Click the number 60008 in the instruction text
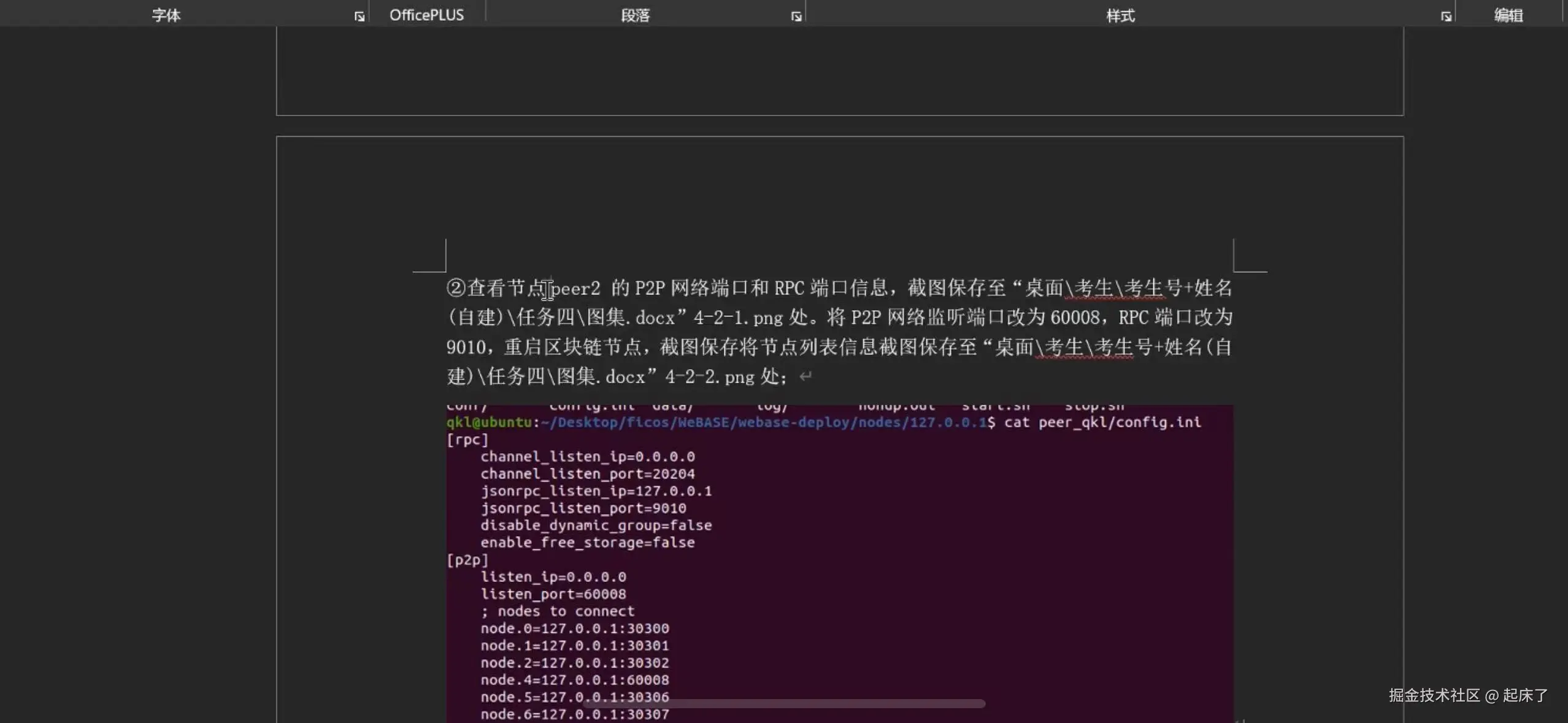Screen dimensions: 1568x723 click(x=1075, y=318)
